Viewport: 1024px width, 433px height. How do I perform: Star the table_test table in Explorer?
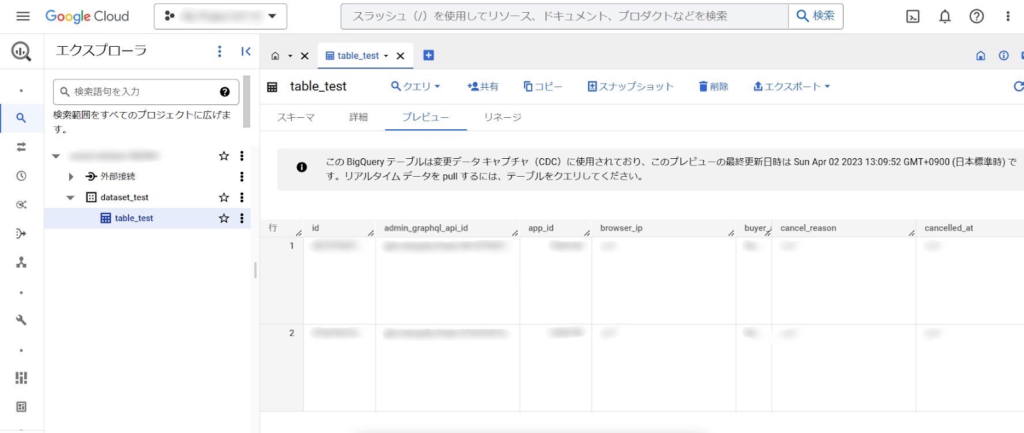tap(224, 219)
